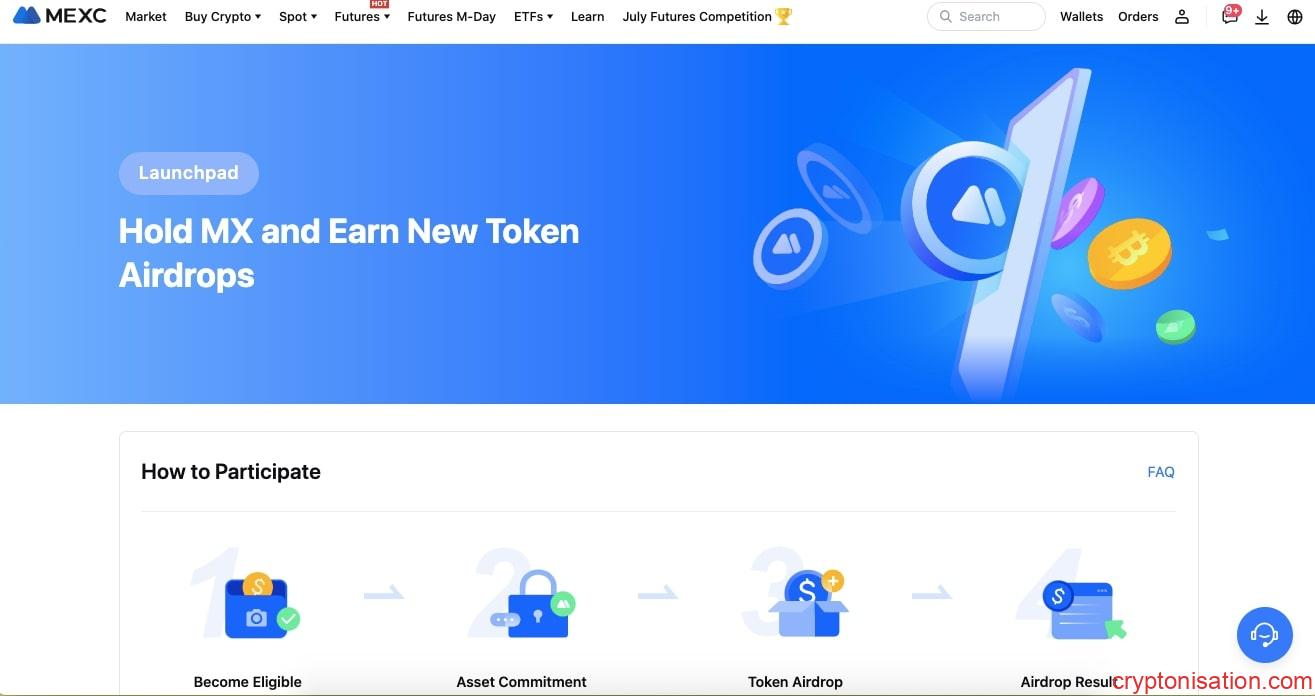Expand the ETFs dropdown menu
Viewport: 1315px width, 696px height.
pos(533,17)
